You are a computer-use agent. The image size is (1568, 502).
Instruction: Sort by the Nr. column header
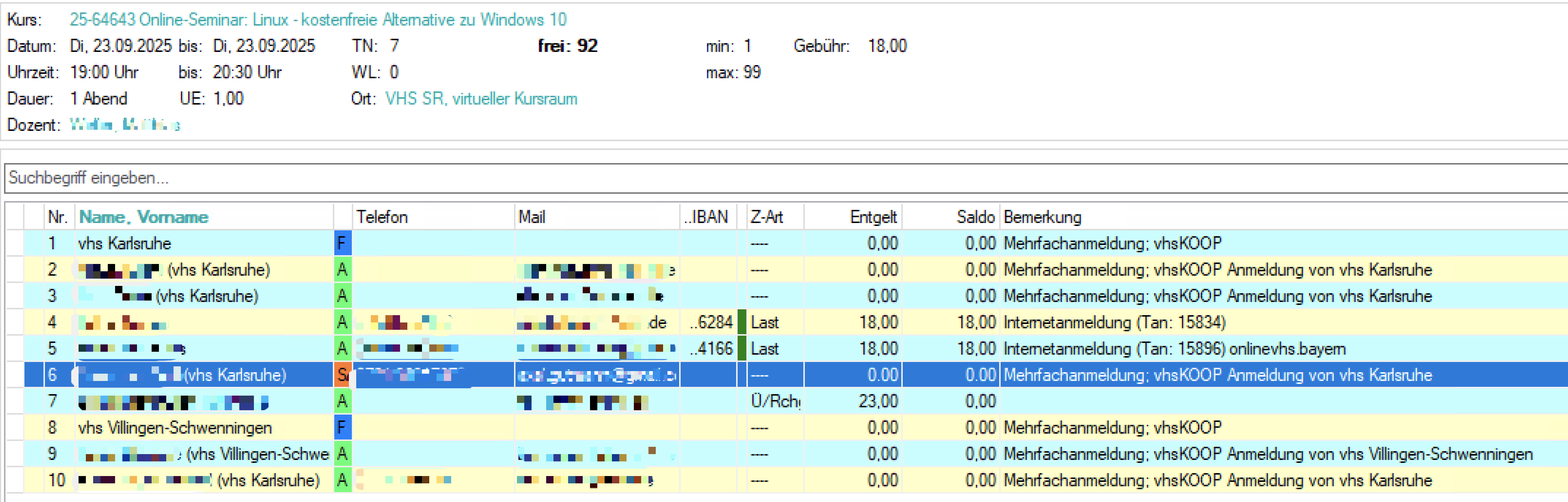tap(58, 217)
